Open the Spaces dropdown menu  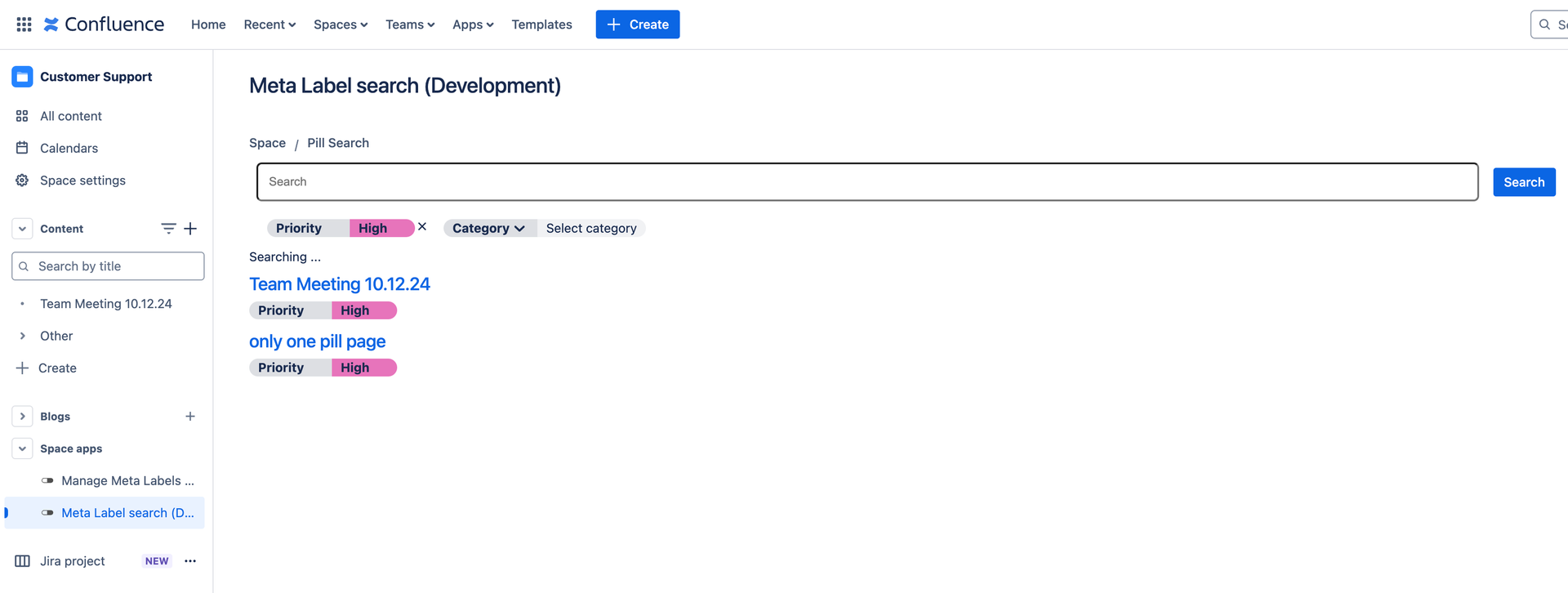tap(341, 25)
